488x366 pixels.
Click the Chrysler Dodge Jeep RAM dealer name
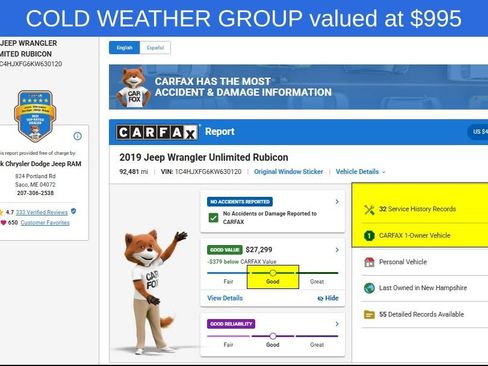(41, 164)
